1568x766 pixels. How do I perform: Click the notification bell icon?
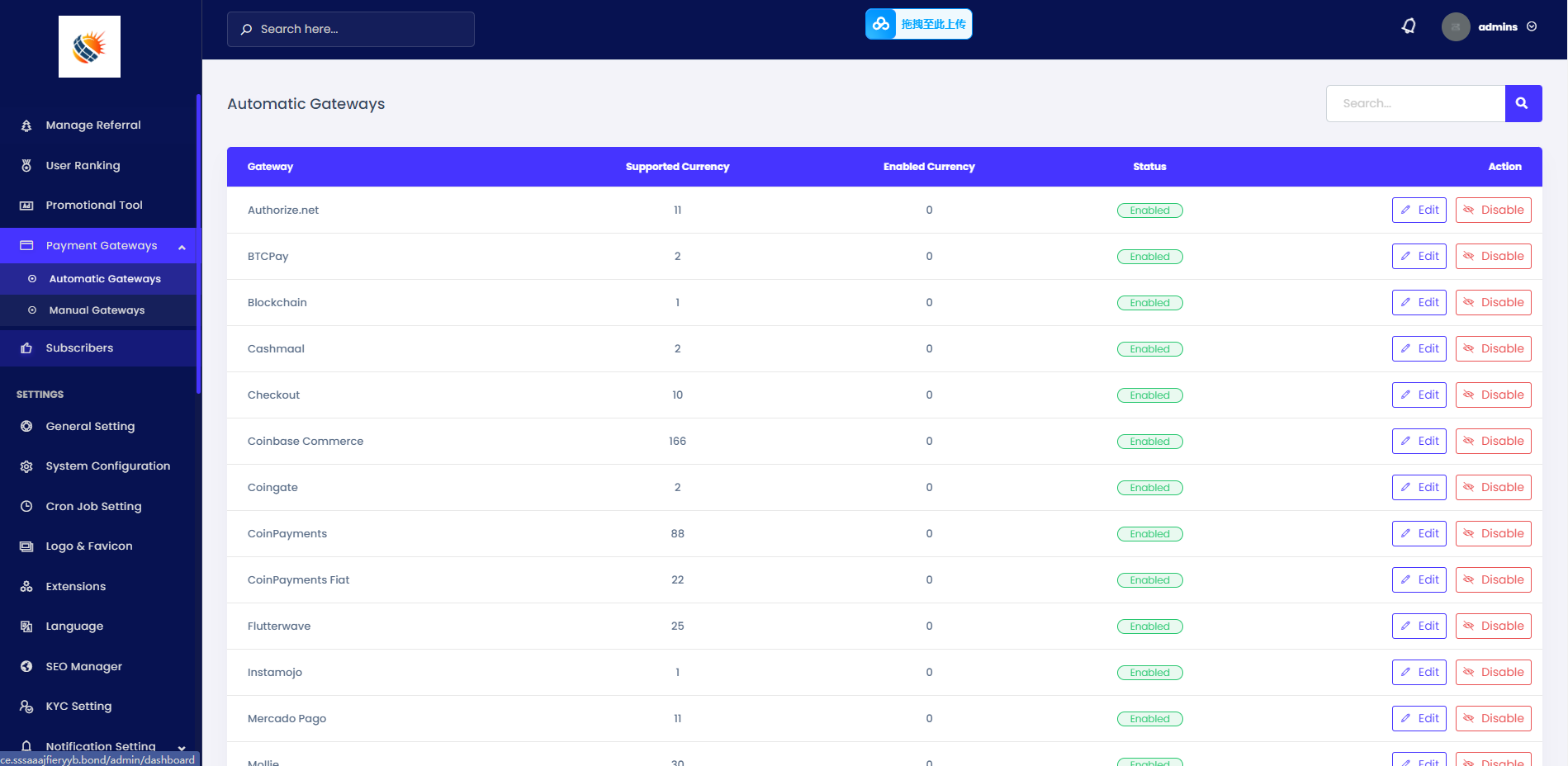1409,26
